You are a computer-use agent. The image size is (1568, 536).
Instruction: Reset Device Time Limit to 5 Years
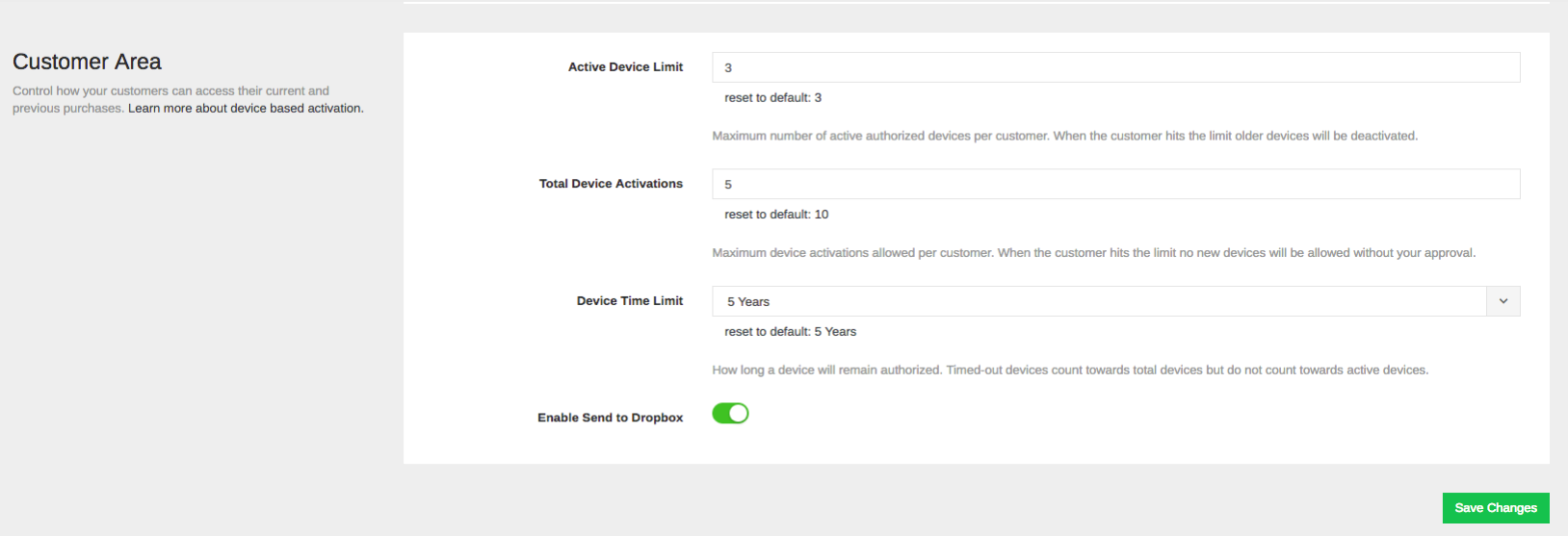coord(790,332)
